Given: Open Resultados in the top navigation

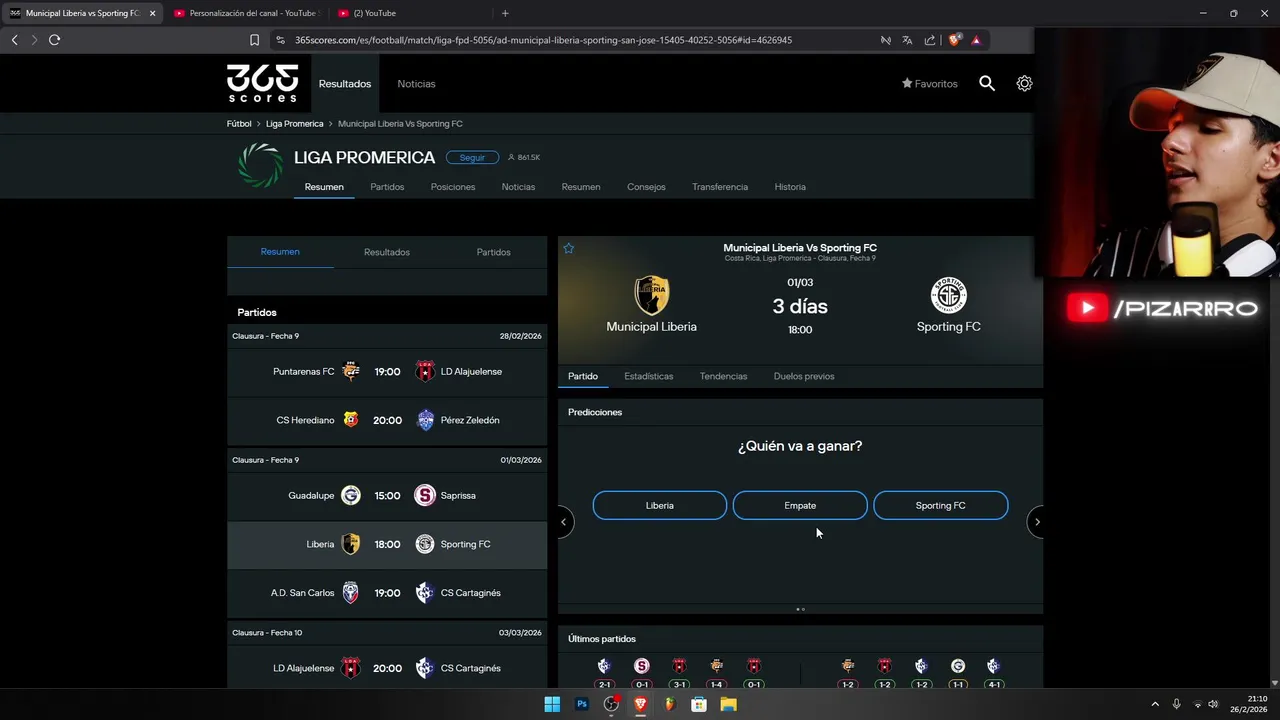Looking at the screenshot, I should tap(345, 84).
